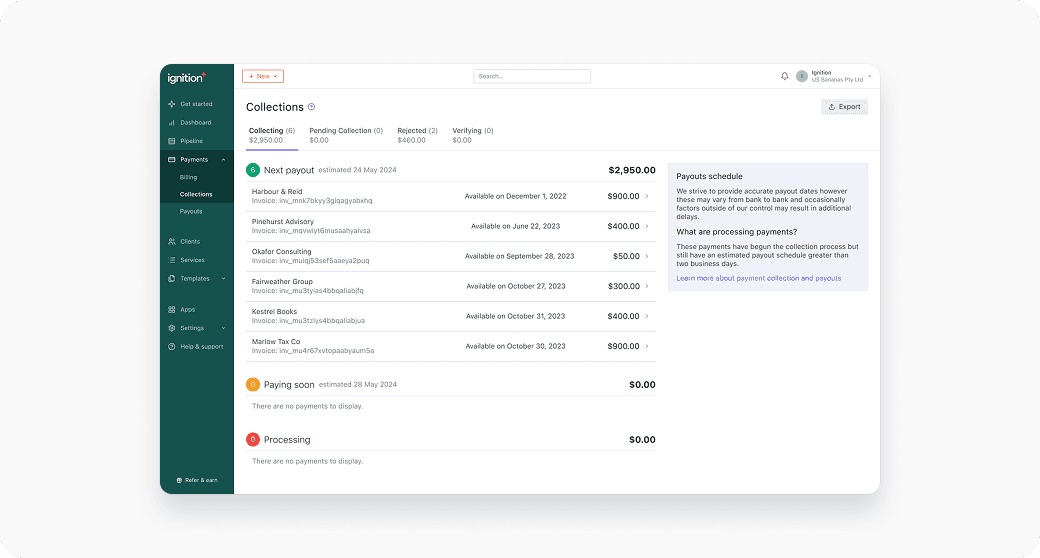Select the Marlow Tax Co client name

[276, 342]
